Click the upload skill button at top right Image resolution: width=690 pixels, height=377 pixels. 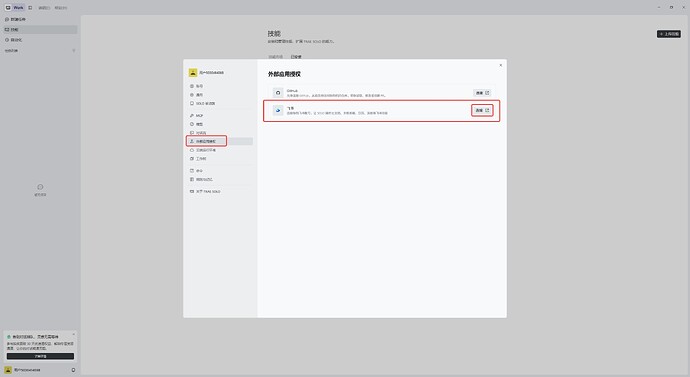coord(669,34)
